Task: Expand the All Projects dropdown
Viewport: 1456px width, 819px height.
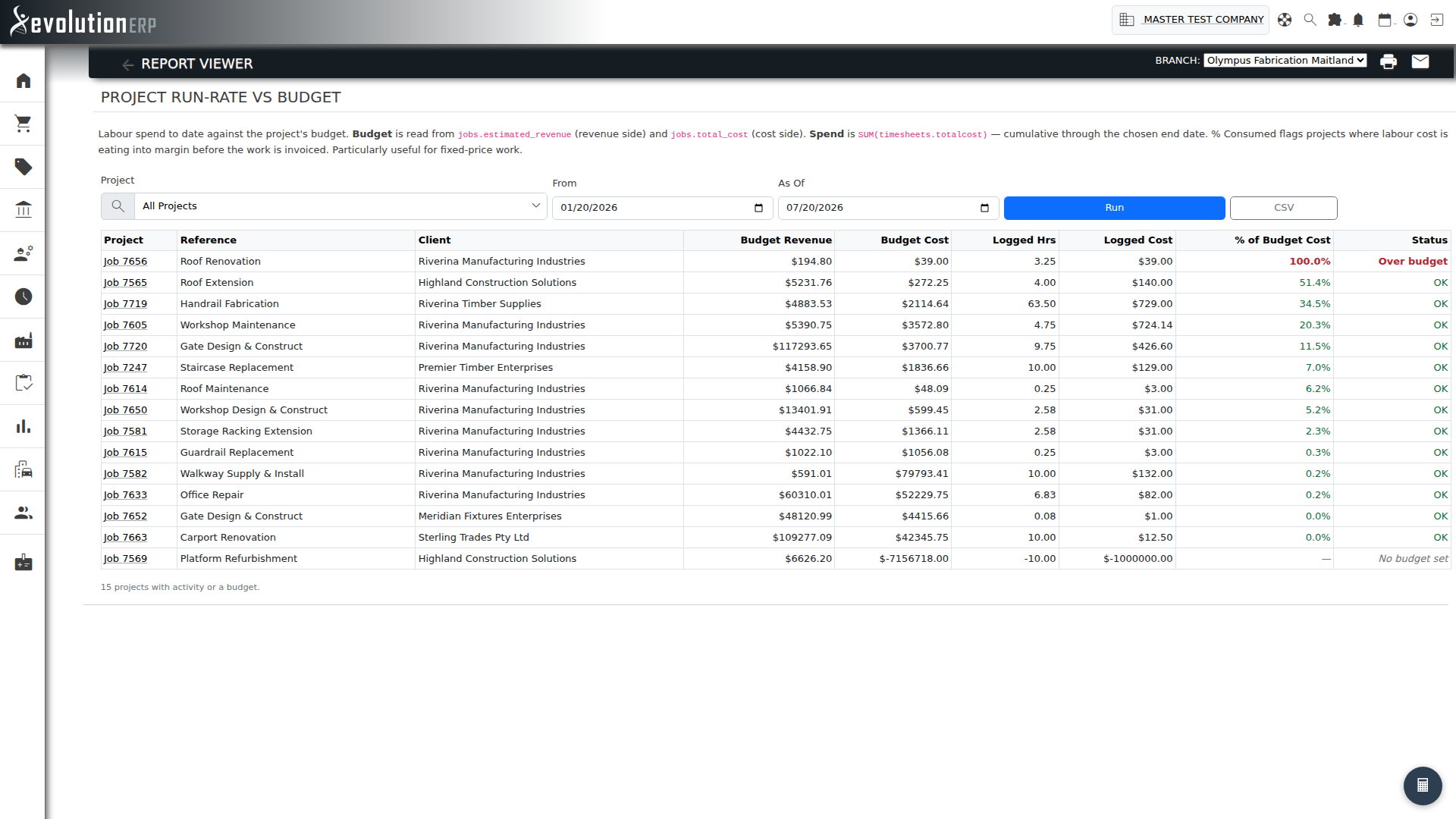Action: click(340, 206)
